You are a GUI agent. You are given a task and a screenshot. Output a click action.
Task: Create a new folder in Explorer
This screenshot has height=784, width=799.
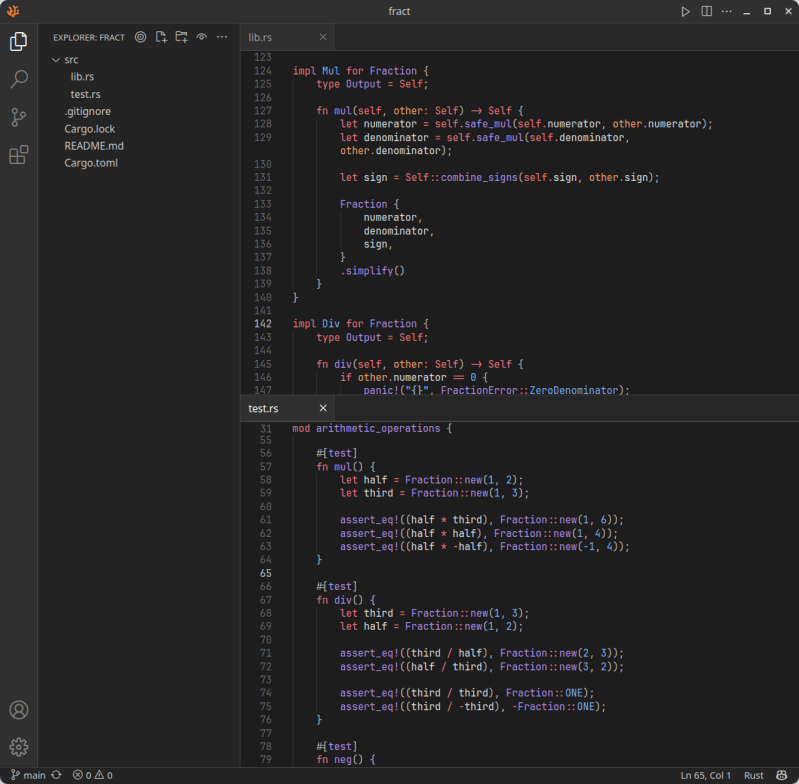(x=181, y=37)
